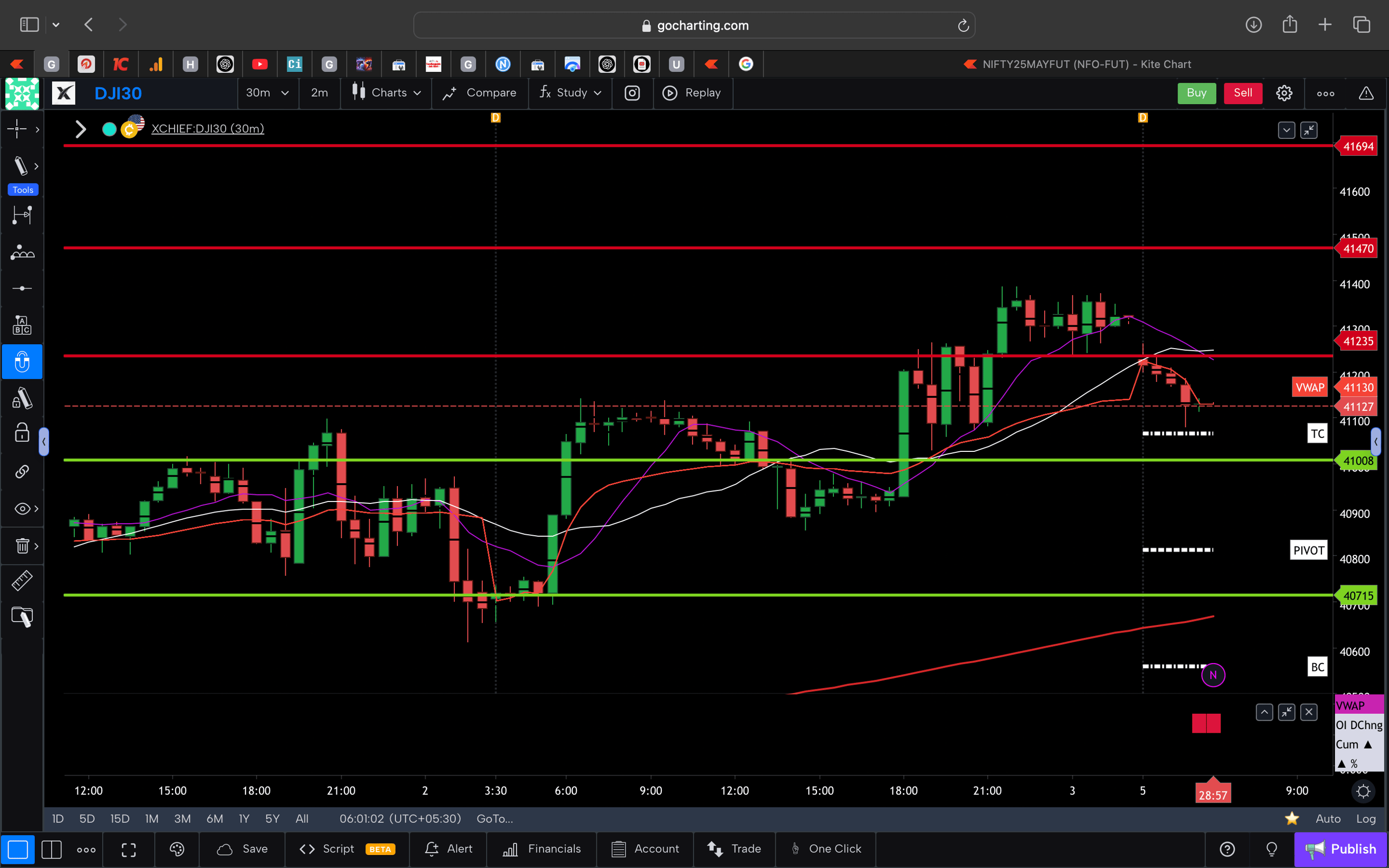The image size is (1389, 868).
Task: Open chart Replay mode
Action: pos(693,92)
